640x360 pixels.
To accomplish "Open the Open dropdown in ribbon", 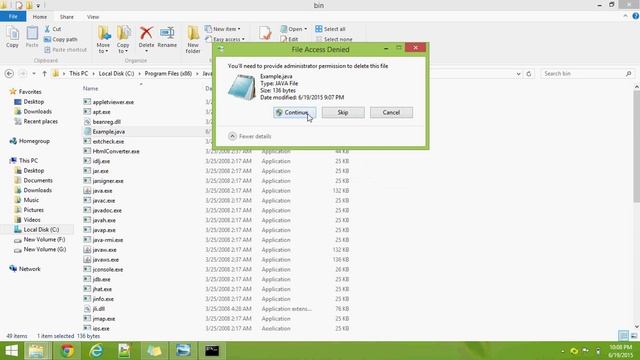I will tap(294, 29).
